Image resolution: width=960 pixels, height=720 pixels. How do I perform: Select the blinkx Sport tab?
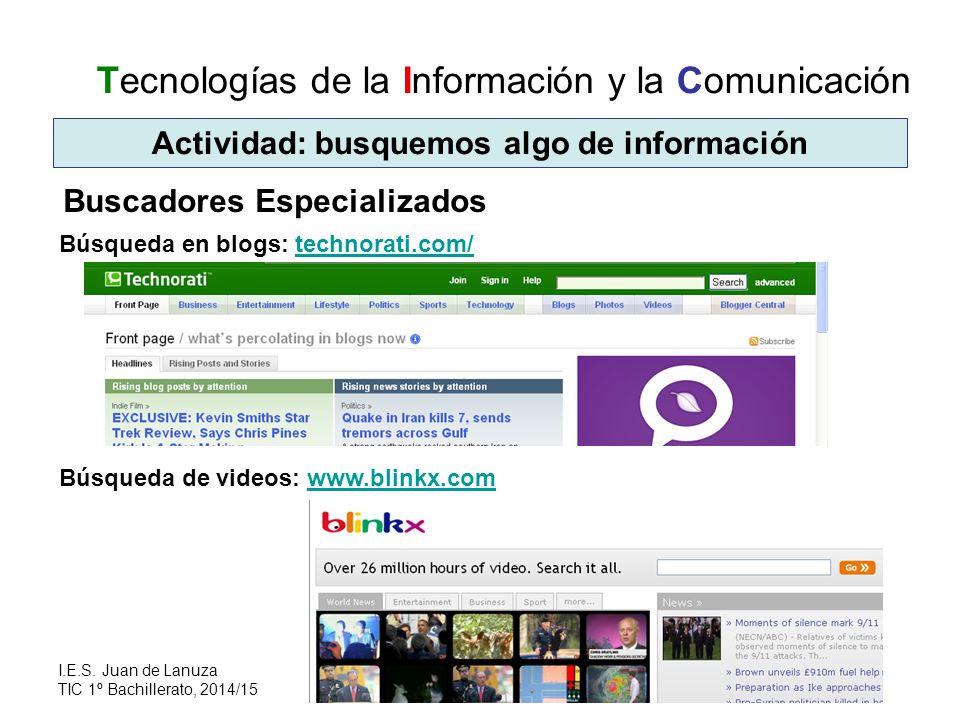[x=534, y=602]
